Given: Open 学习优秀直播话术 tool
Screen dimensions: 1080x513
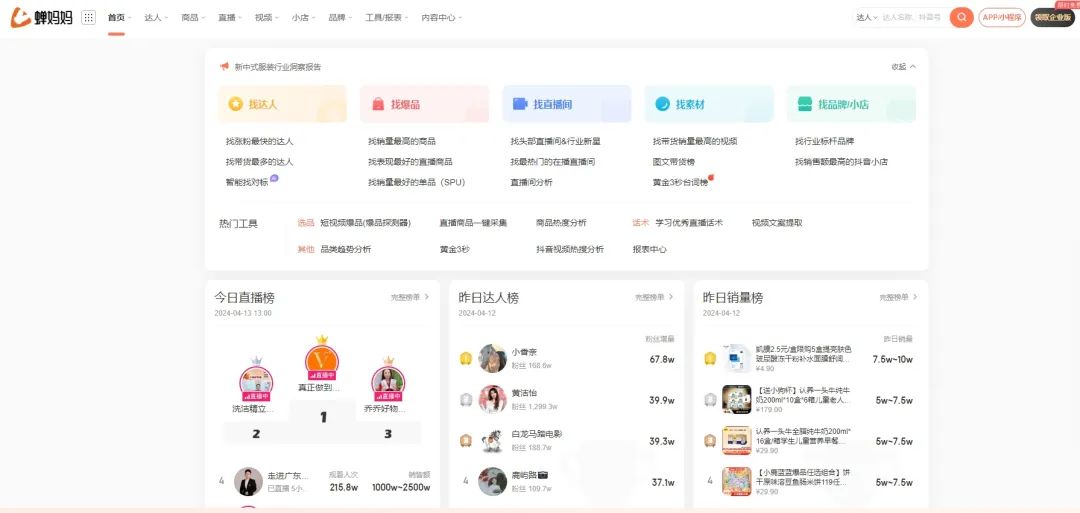Looking at the screenshot, I should [689, 223].
